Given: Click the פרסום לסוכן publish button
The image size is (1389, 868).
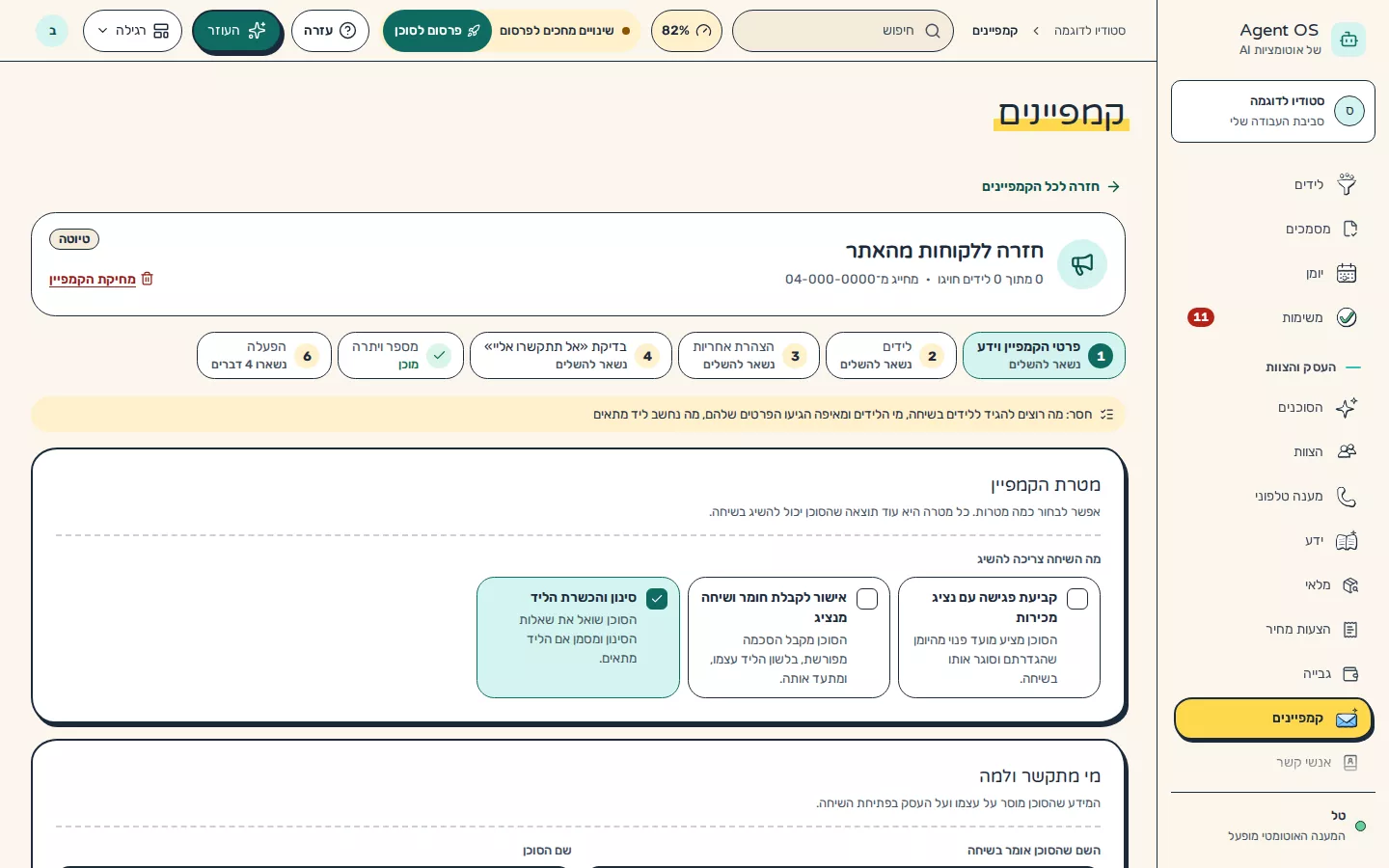Looking at the screenshot, I should click(x=437, y=31).
